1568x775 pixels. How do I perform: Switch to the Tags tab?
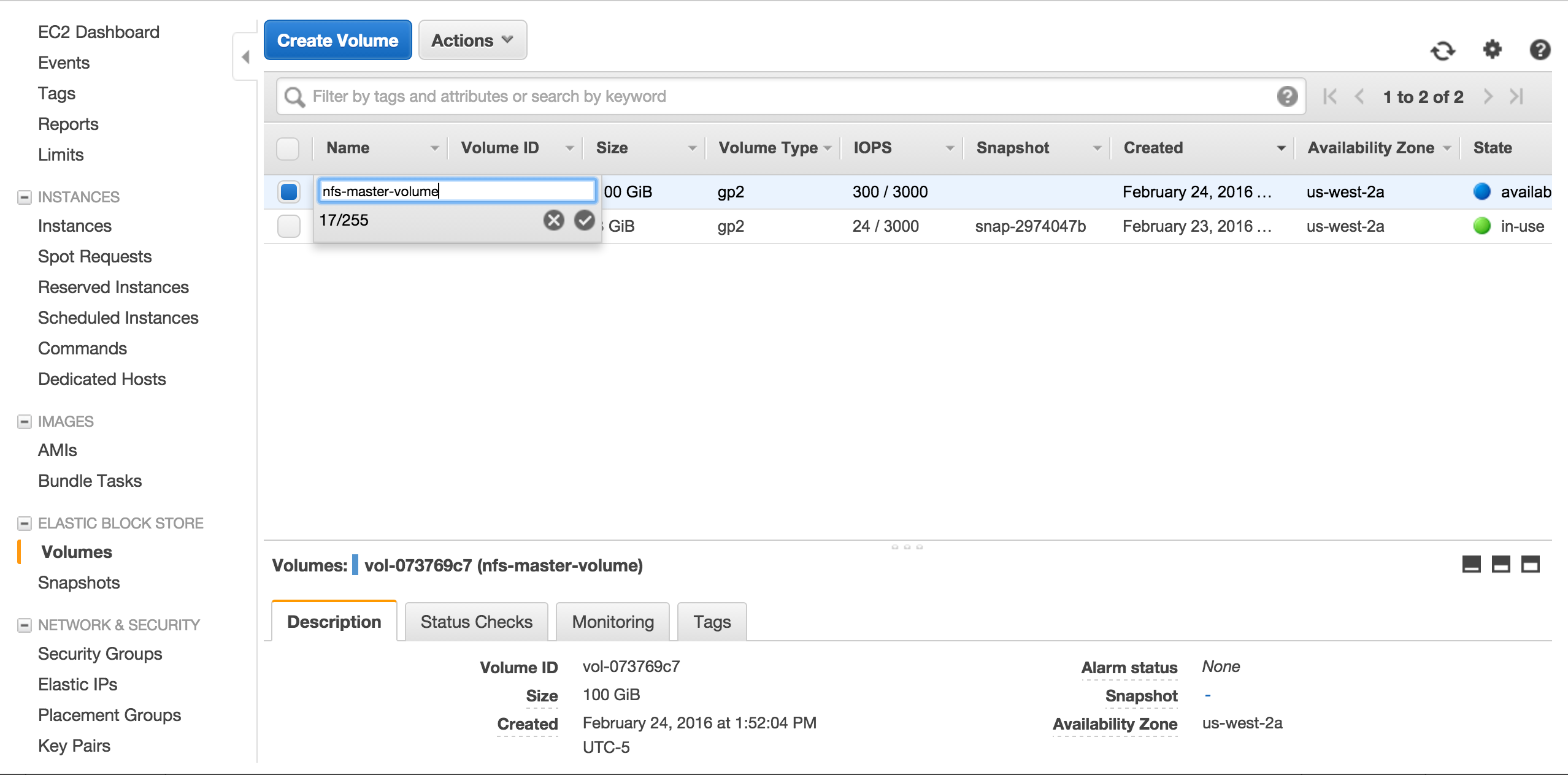pos(712,622)
